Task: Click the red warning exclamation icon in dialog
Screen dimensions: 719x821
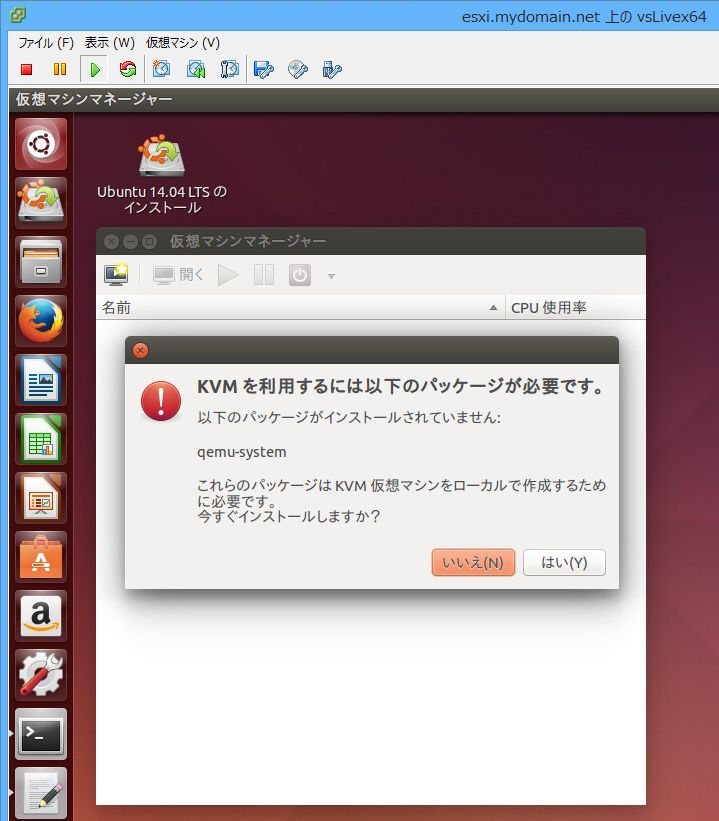Action: (x=161, y=401)
